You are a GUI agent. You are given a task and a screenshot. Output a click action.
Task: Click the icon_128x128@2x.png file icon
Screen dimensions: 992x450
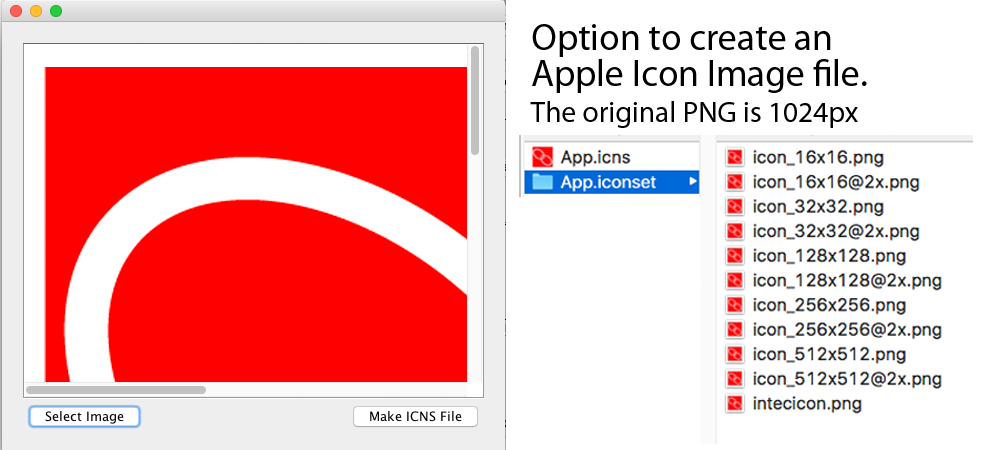tap(734, 280)
